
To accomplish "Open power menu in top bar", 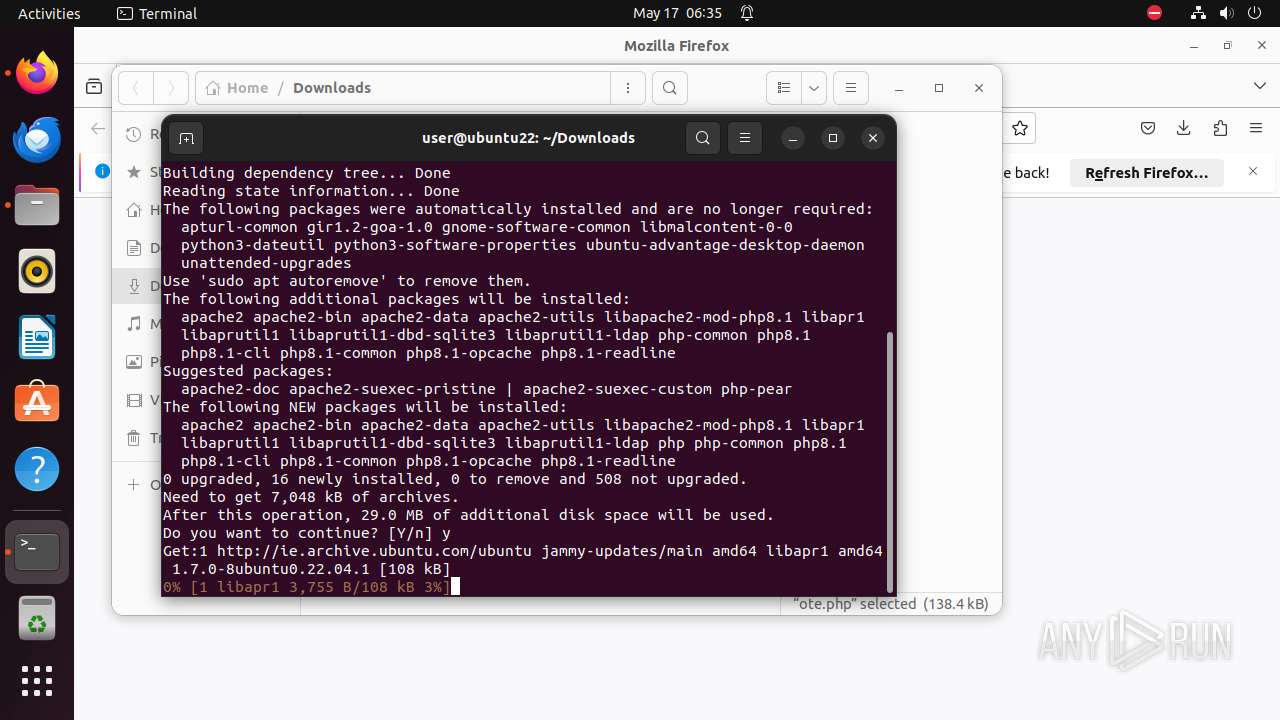I will (1254, 13).
